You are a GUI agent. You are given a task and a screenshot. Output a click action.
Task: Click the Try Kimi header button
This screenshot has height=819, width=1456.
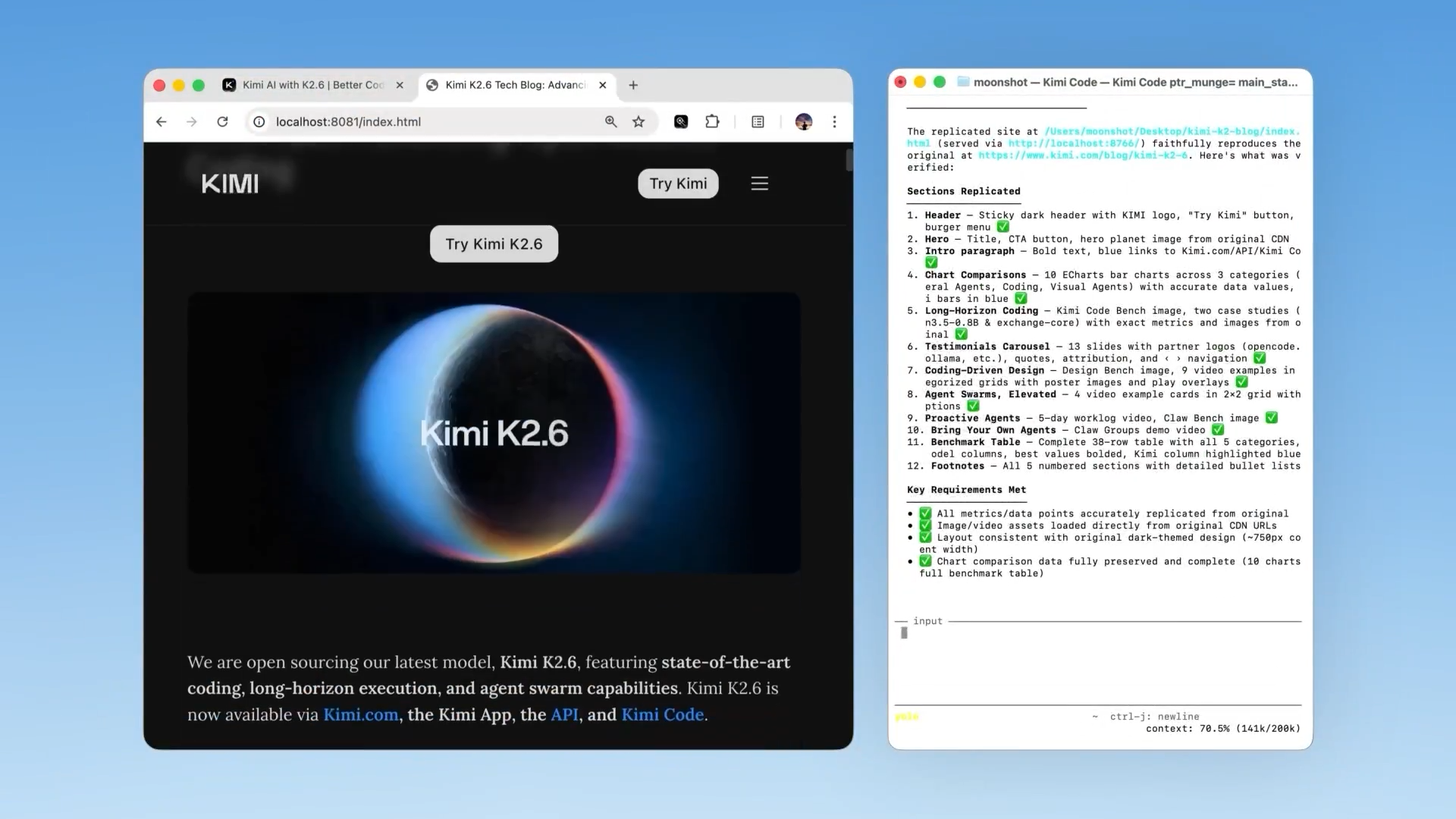click(678, 184)
